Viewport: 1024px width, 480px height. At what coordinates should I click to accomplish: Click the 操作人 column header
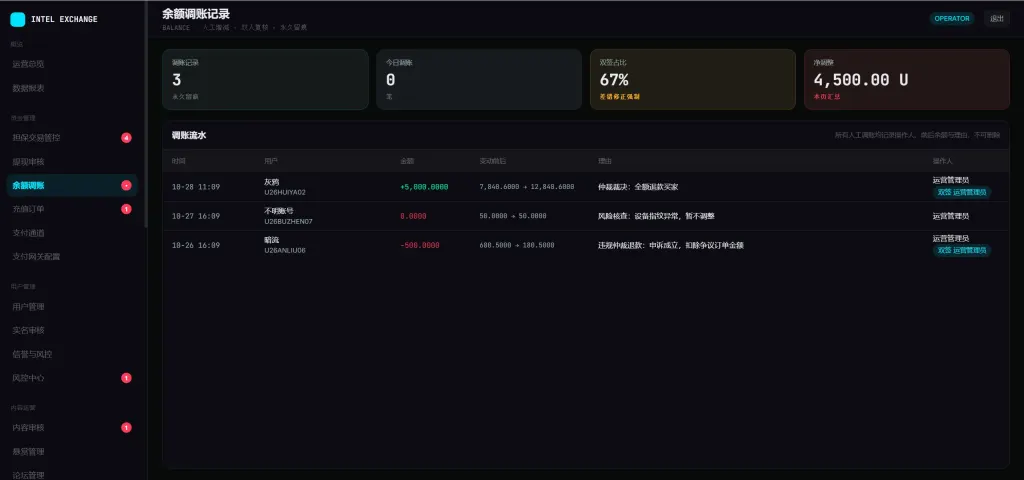coord(943,161)
